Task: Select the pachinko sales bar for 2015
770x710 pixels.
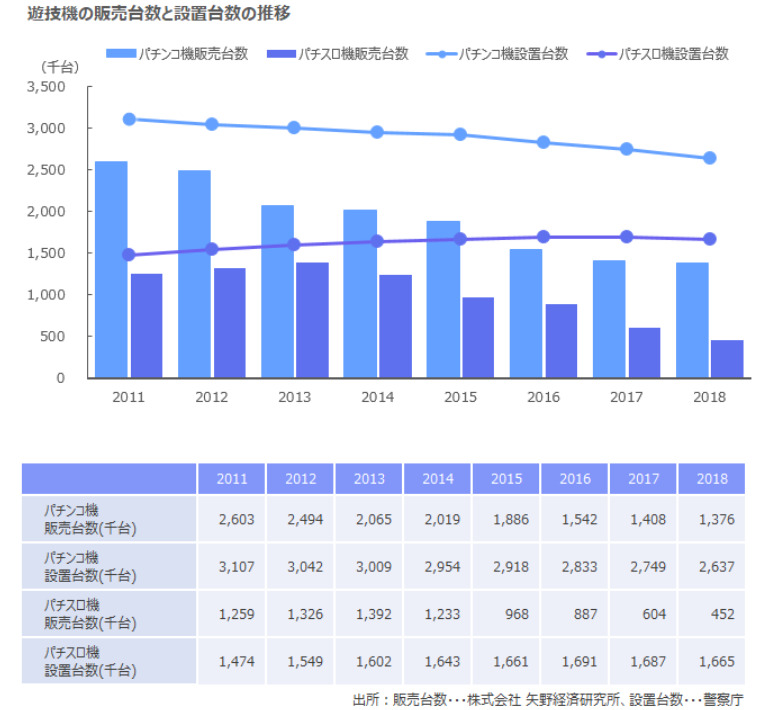Action: pos(443,300)
